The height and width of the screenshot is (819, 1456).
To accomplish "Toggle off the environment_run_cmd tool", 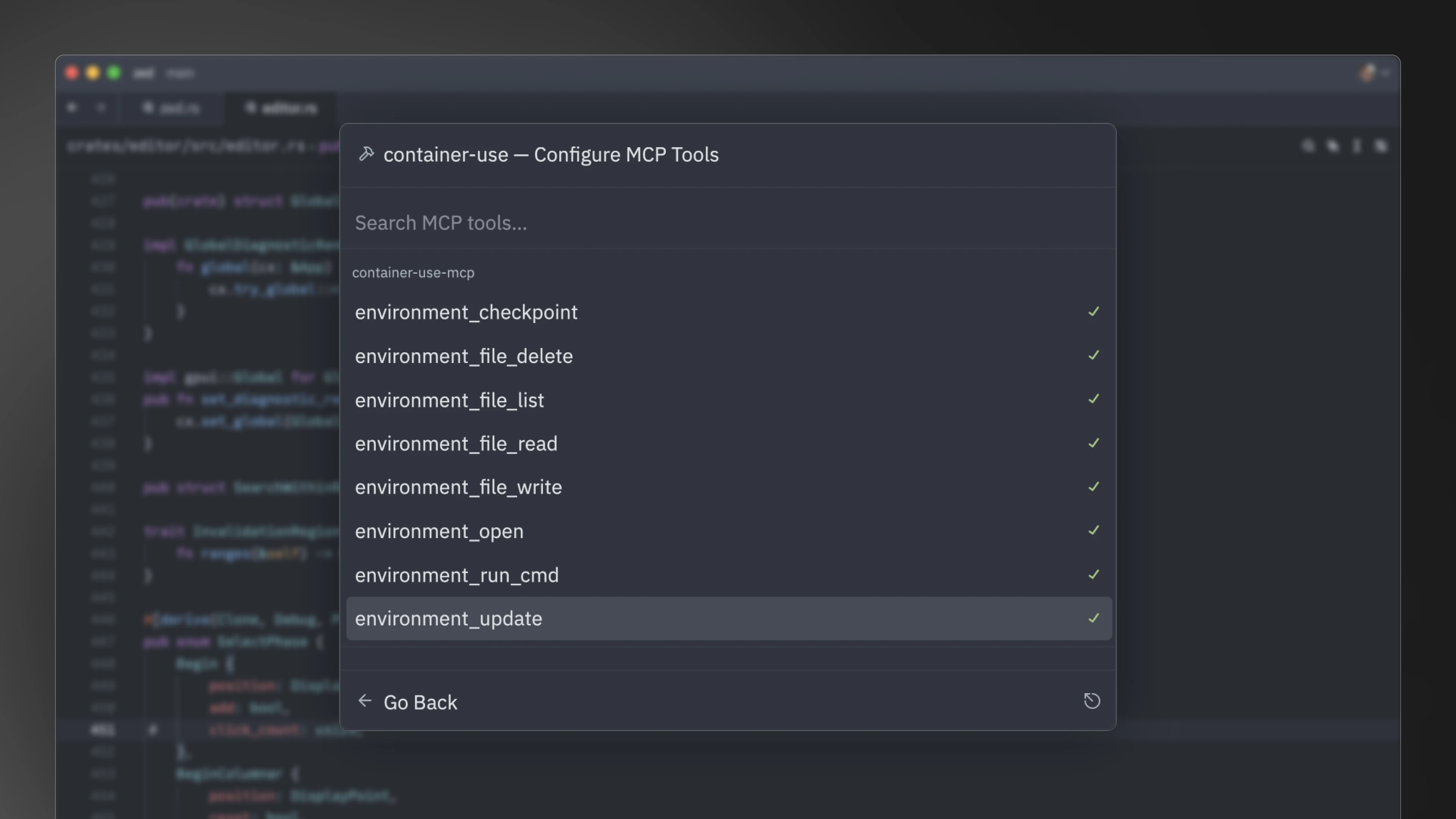I will tap(1094, 574).
